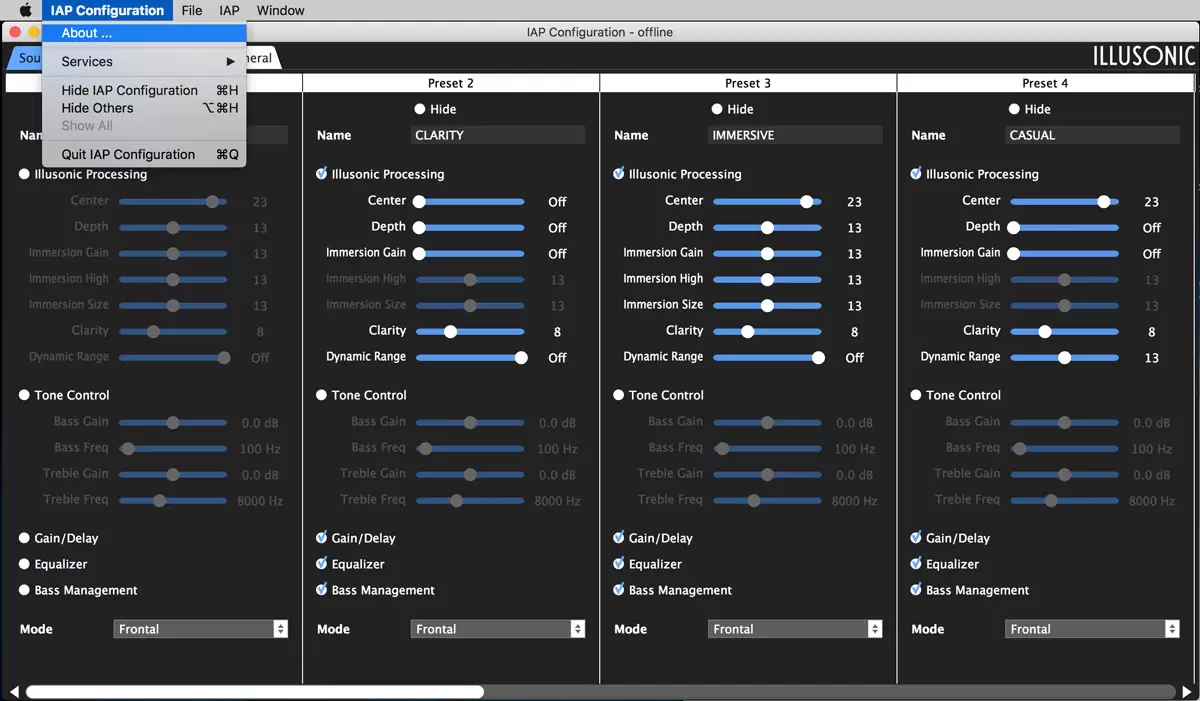Open the Apple menu icon
1200x701 pixels.
click(25, 11)
